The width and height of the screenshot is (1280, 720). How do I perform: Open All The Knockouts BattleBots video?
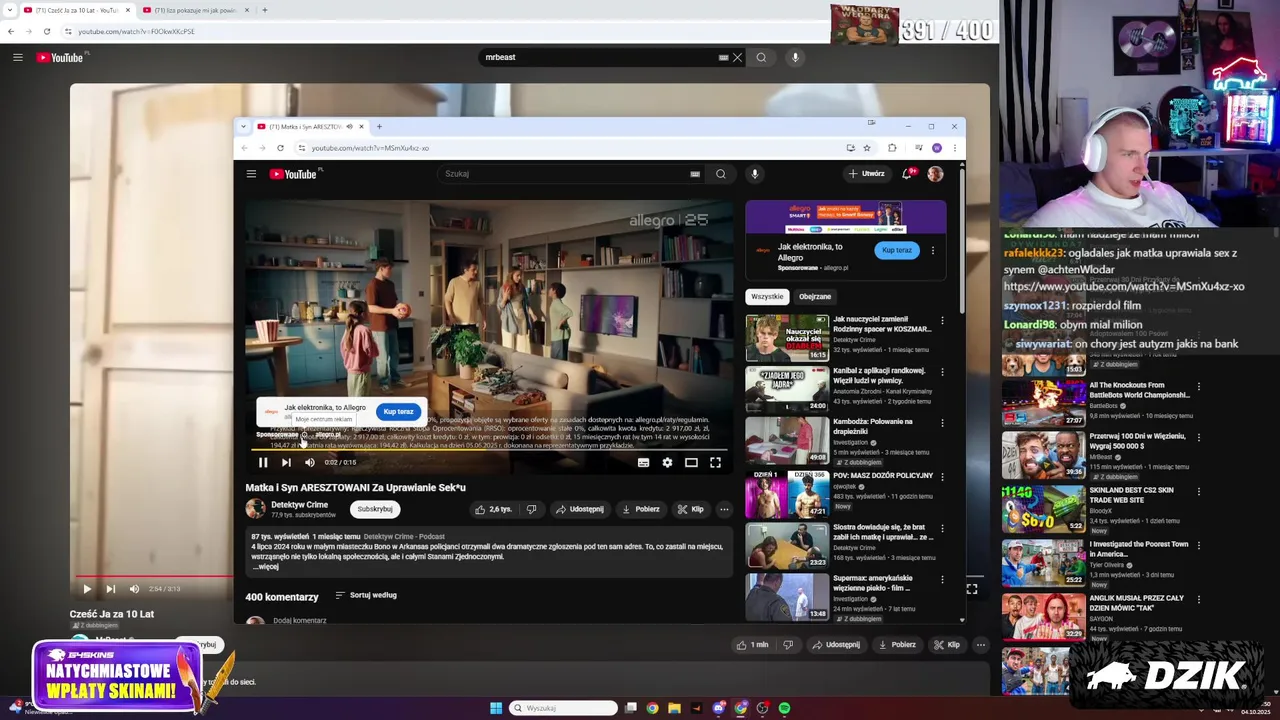click(1043, 403)
